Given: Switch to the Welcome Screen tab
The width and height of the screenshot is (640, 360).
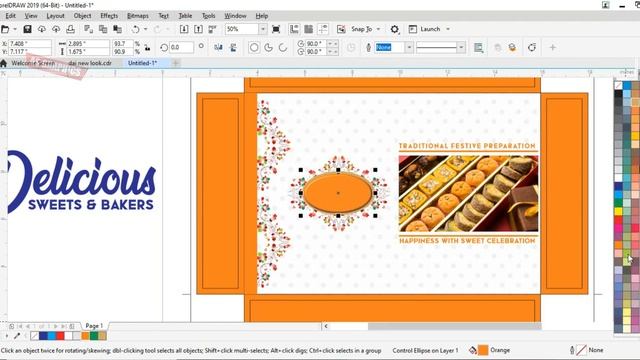Looking at the screenshot, I should (x=33, y=63).
